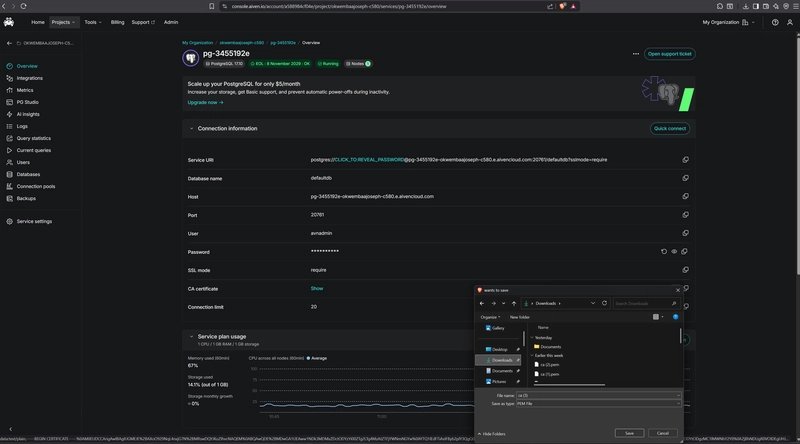Open Brave Shields lion icon

pos(562,6)
